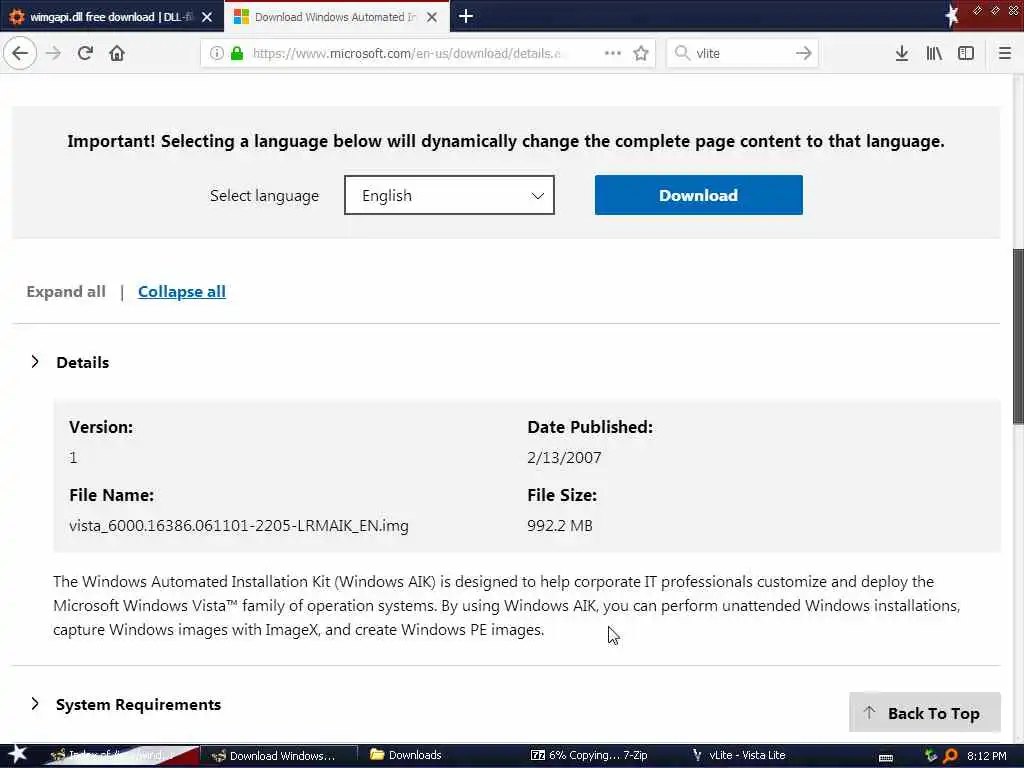This screenshot has width=1024, height=768.
Task: Go back to the previous page
Action: point(20,53)
